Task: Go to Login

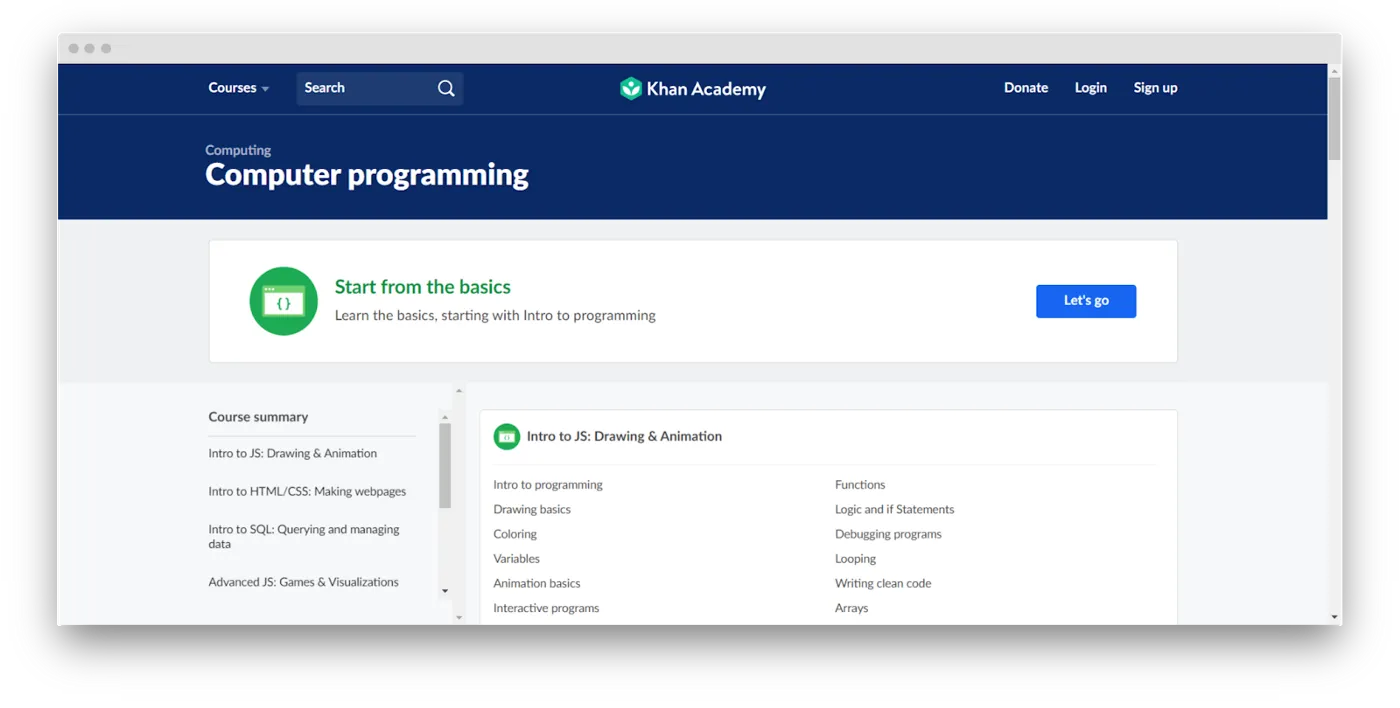Action: (1090, 88)
